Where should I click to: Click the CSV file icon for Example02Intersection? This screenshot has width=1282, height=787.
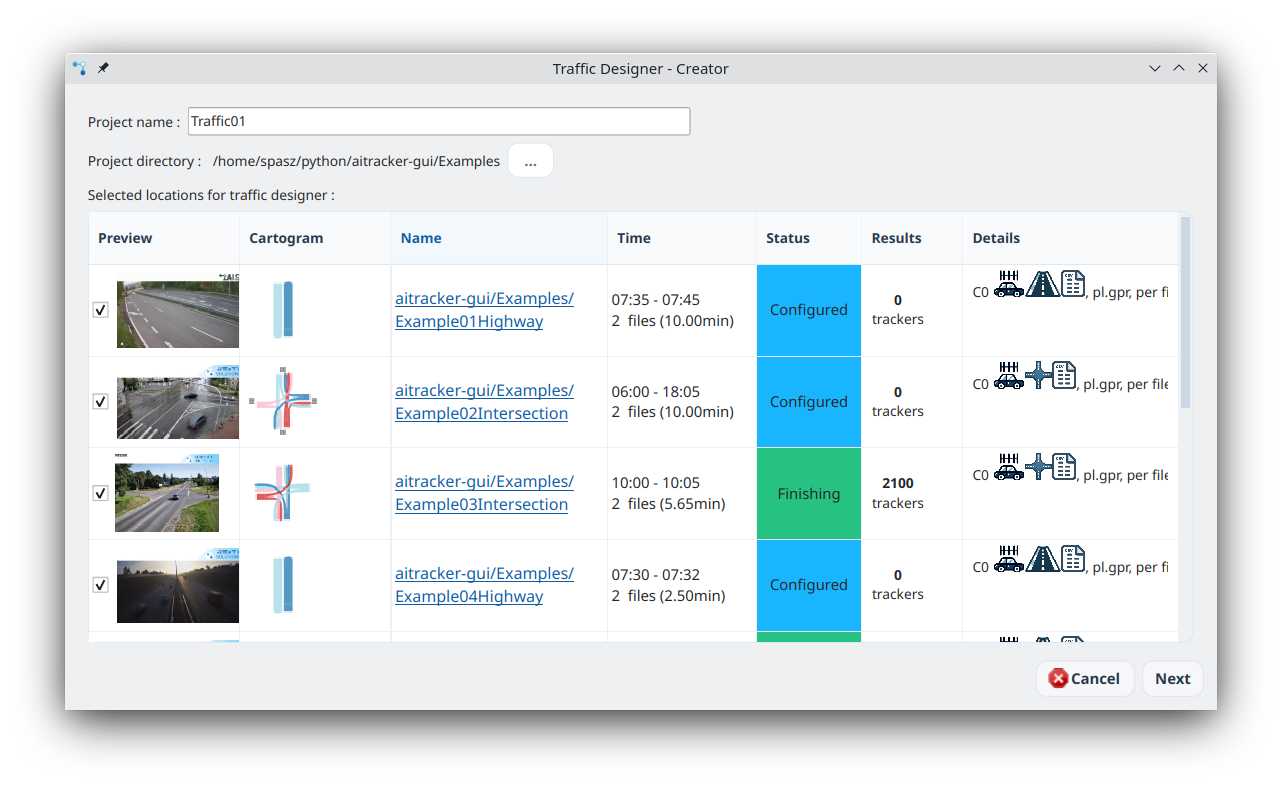1064,375
